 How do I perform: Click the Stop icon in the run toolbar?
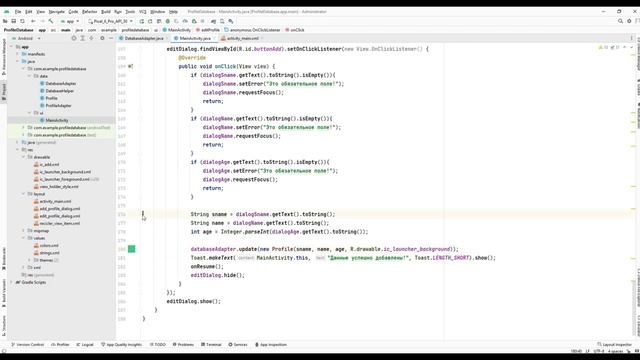(202, 21)
